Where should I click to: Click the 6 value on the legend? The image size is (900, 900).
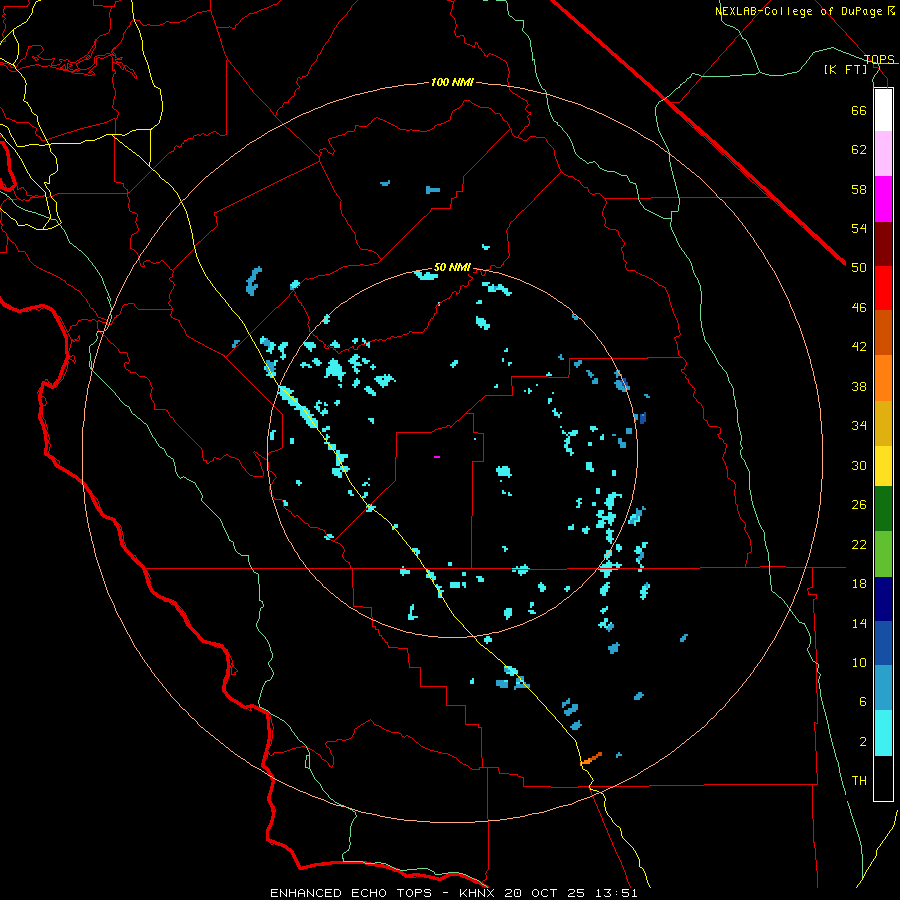863,701
